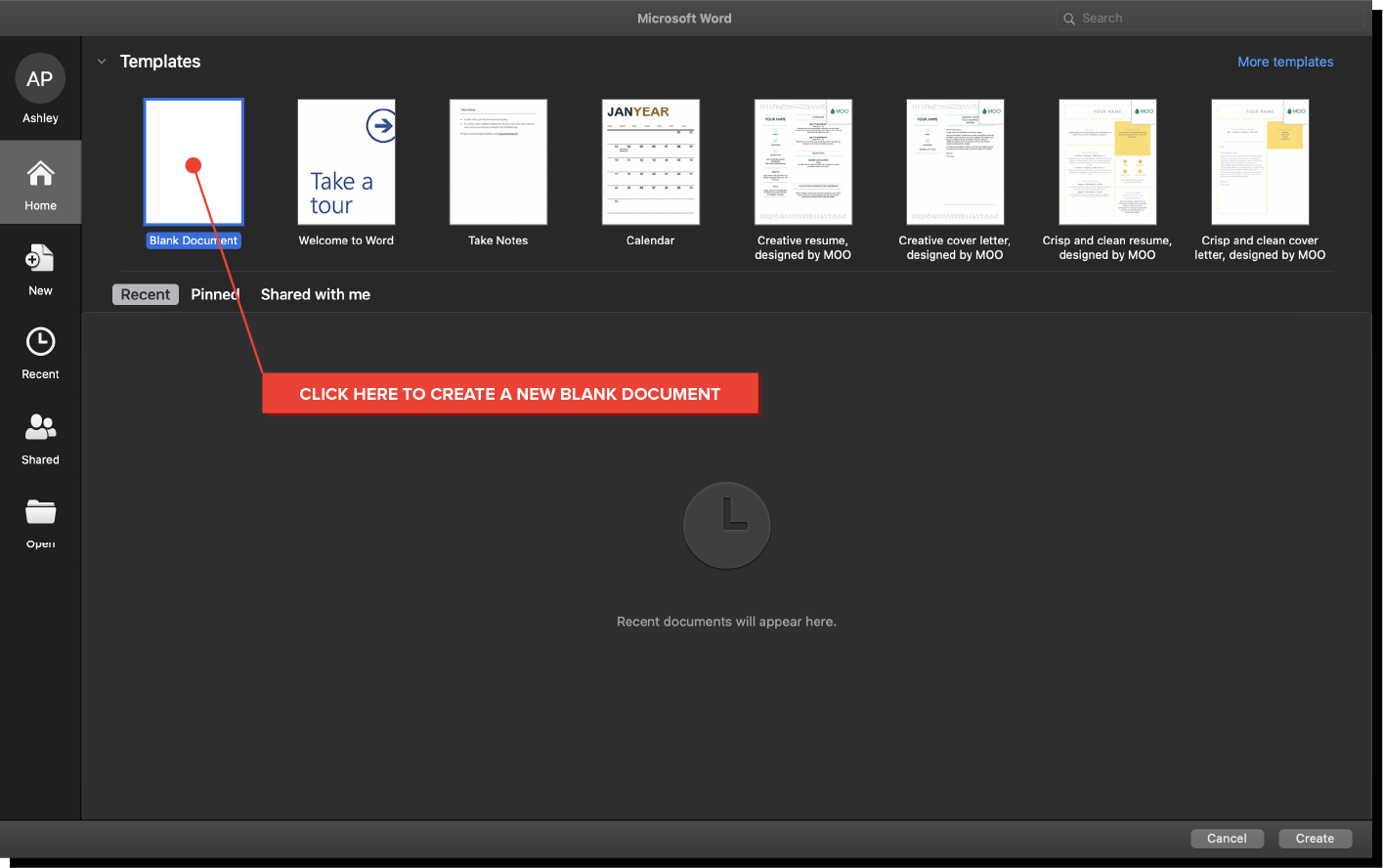Open the Home section in sidebar

coord(40,183)
